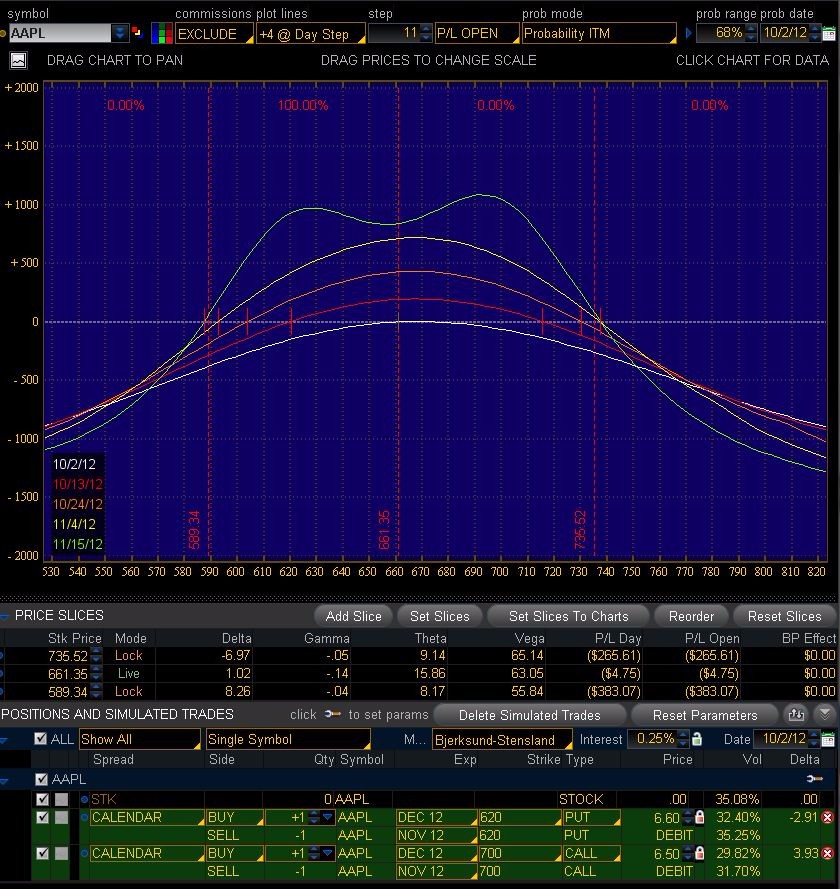The height and width of the screenshot is (889, 840).
Task: Click the gray square on the 620 PUT row
Action: (x=61, y=817)
